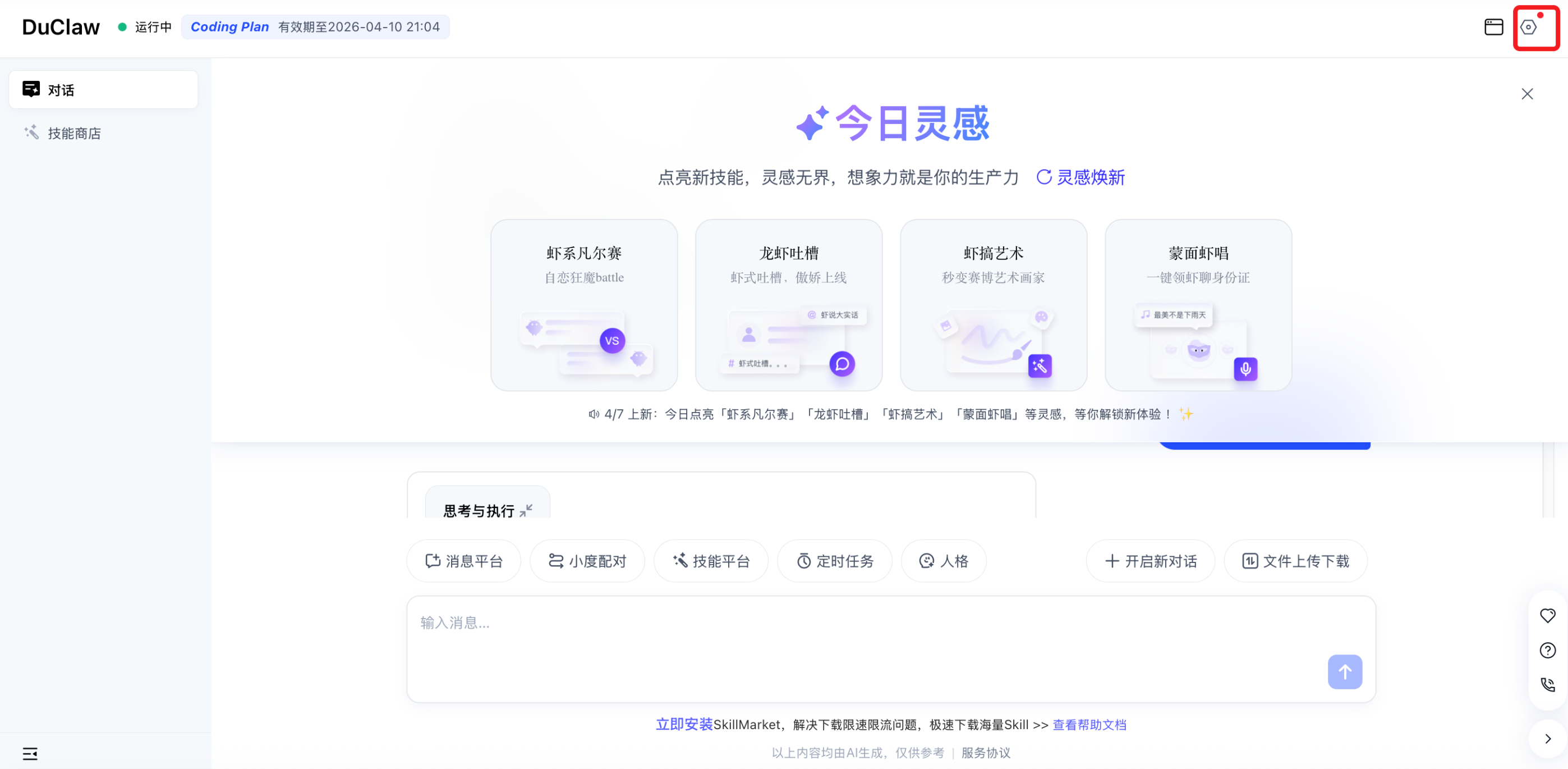Close the 今日灵感 banner
This screenshot has width=1568, height=769.
pos(1526,94)
